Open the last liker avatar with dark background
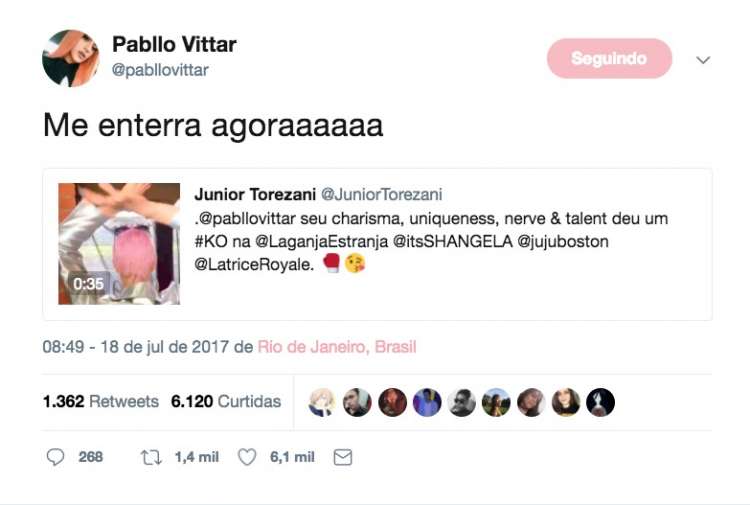Viewport: 750px width, 505px height. pos(600,402)
